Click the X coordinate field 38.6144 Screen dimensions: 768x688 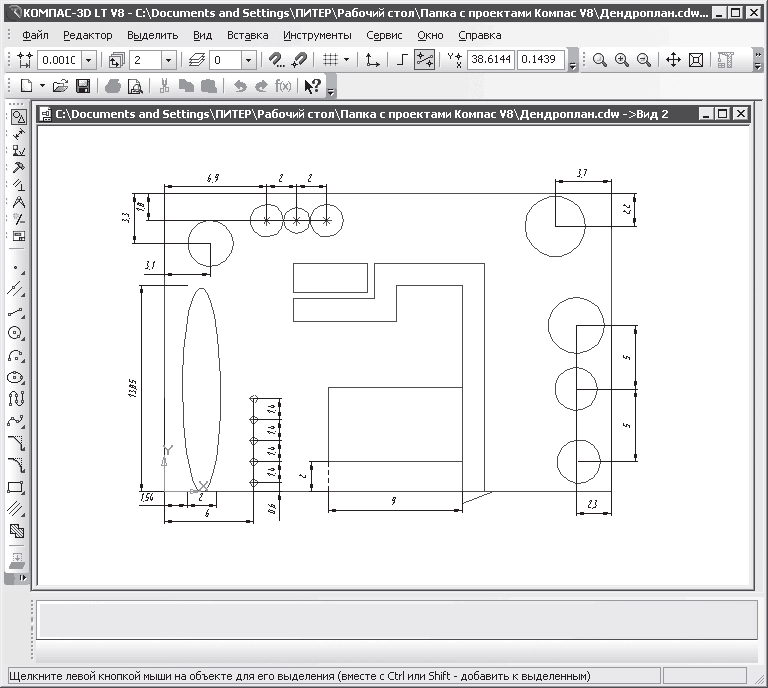click(490, 60)
